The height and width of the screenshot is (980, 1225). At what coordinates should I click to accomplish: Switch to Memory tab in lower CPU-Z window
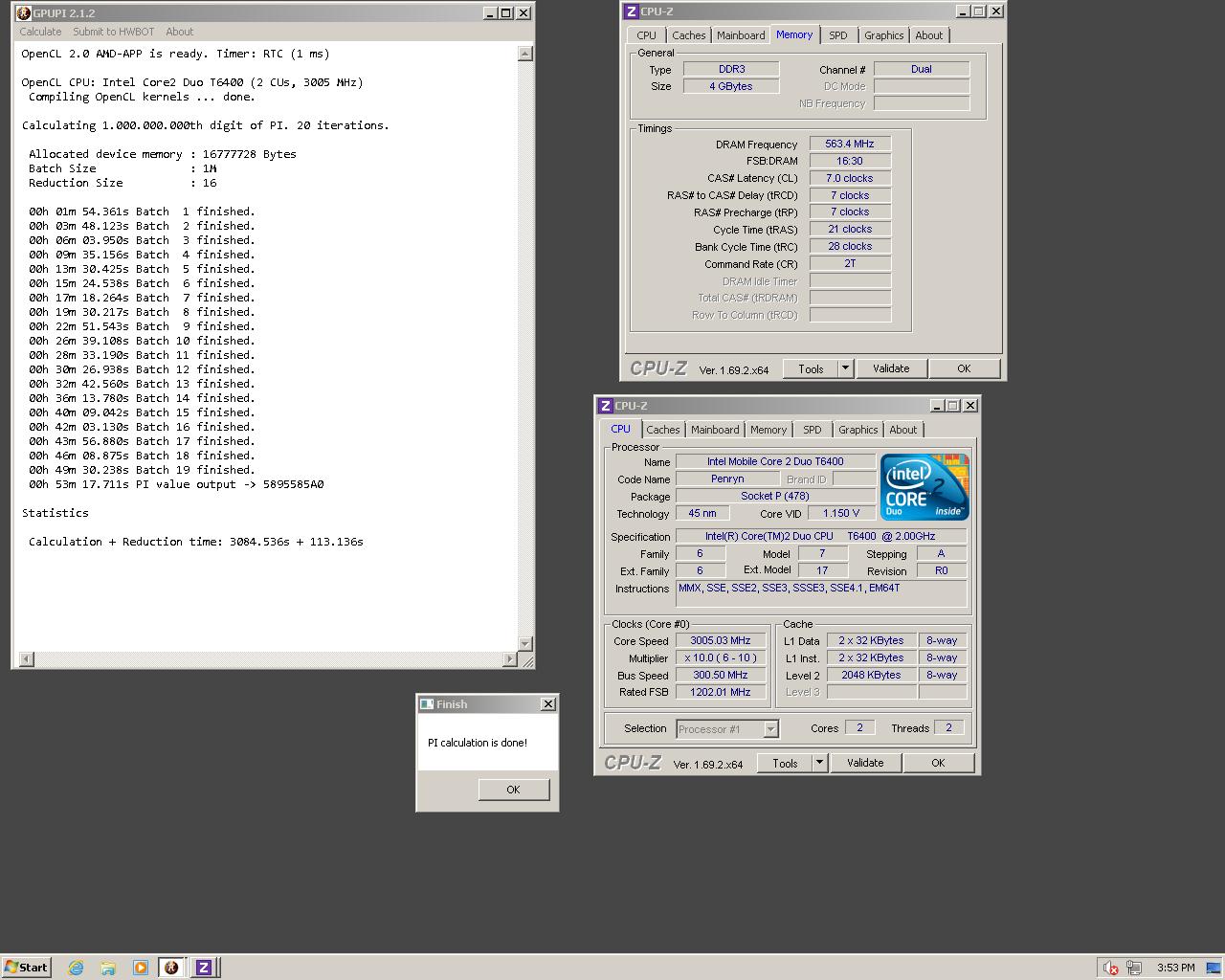[x=768, y=430]
